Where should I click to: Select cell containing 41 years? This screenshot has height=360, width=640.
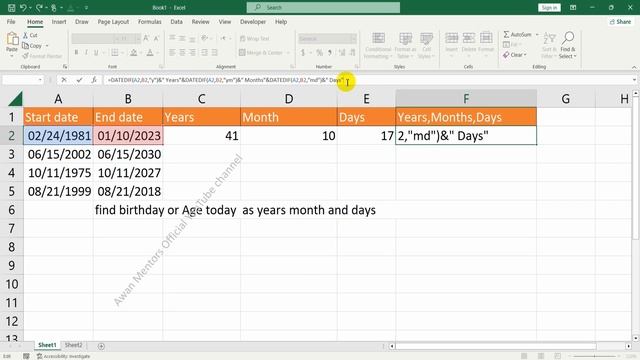202,136
